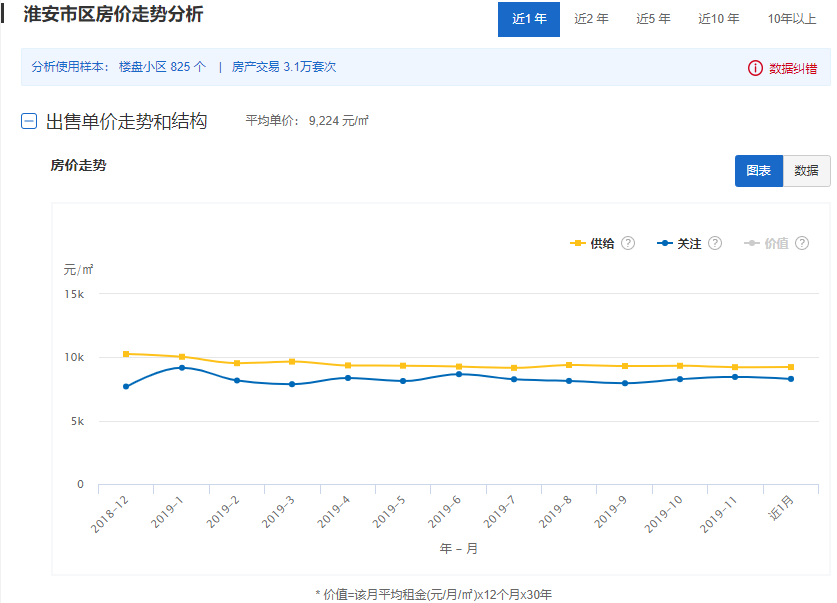Viewport: 837px width, 603px height.
Task: Switch to 近5年 time range
Action: 653,19
